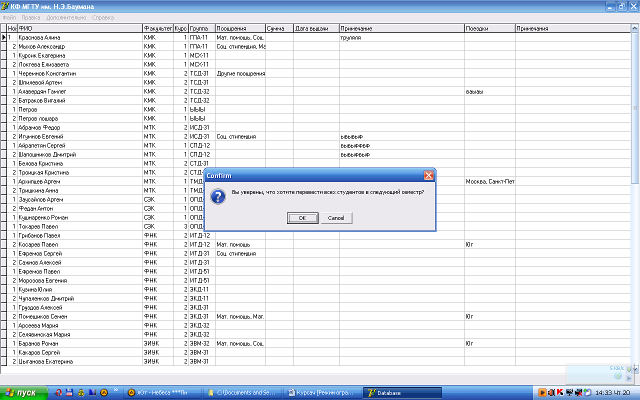640x400 pixels.
Task: Click the Поездки cell Москва, Санкт-Пет
Action: 490,181
